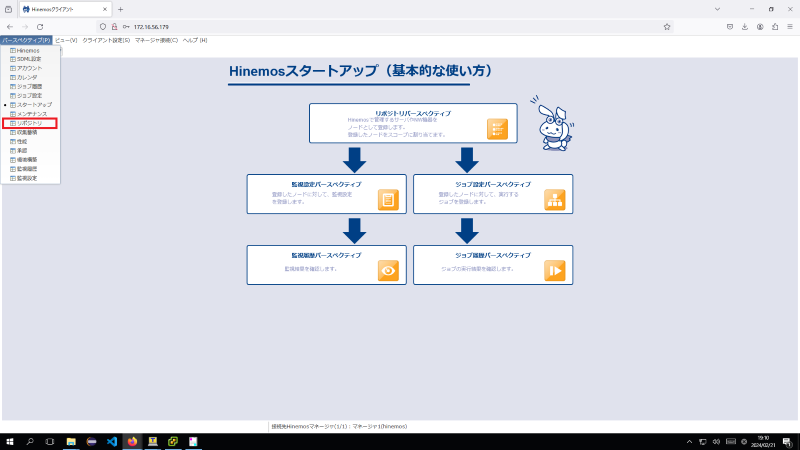
Task: Click the clipboard icon in 監視設定パースペクティブ card
Action: pos(388,199)
